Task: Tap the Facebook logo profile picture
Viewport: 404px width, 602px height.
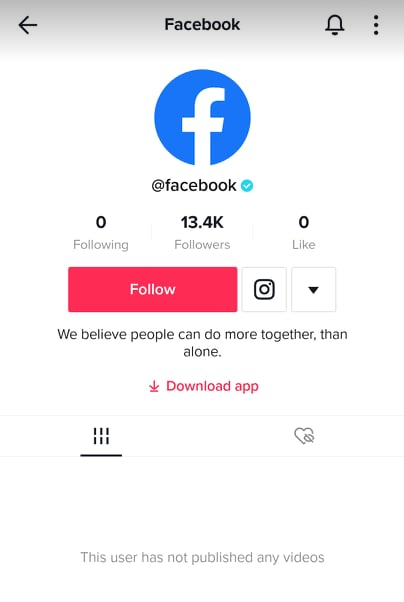Action: 202,117
